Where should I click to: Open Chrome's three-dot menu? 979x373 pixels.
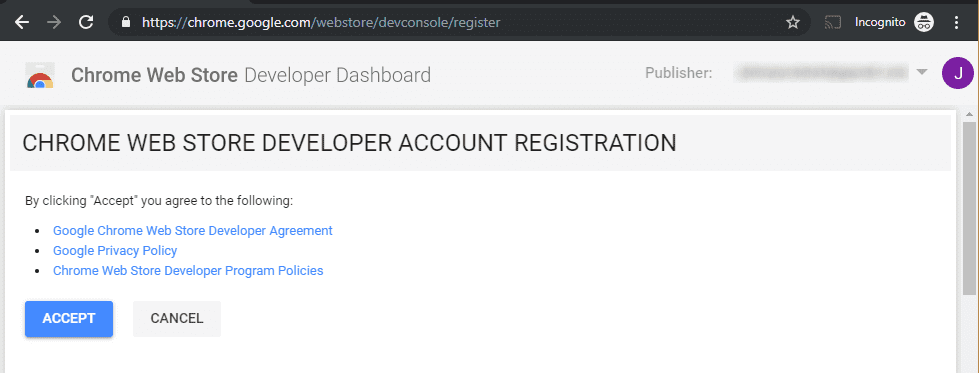tap(957, 22)
